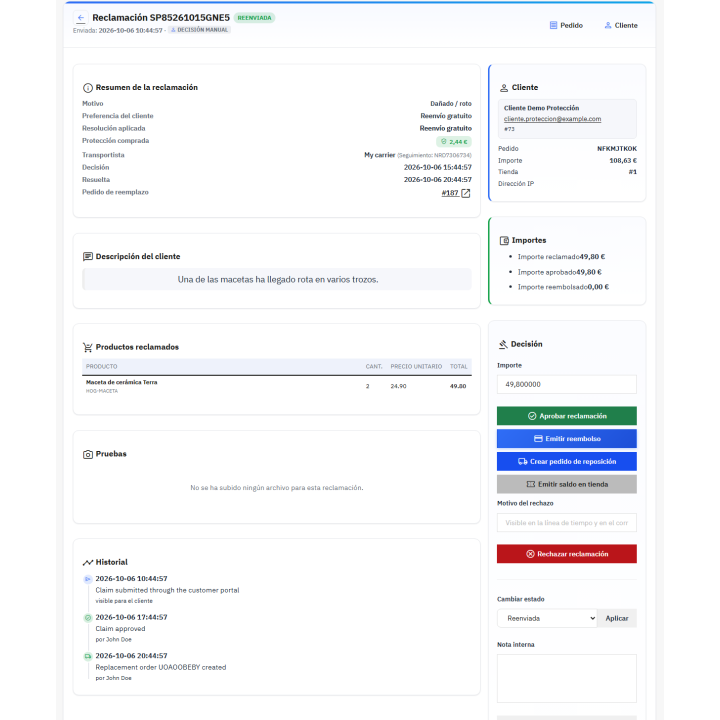This screenshot has height=720, width=720.
Task: Click the chart icon beside Historial
Action: pos(88,562)
